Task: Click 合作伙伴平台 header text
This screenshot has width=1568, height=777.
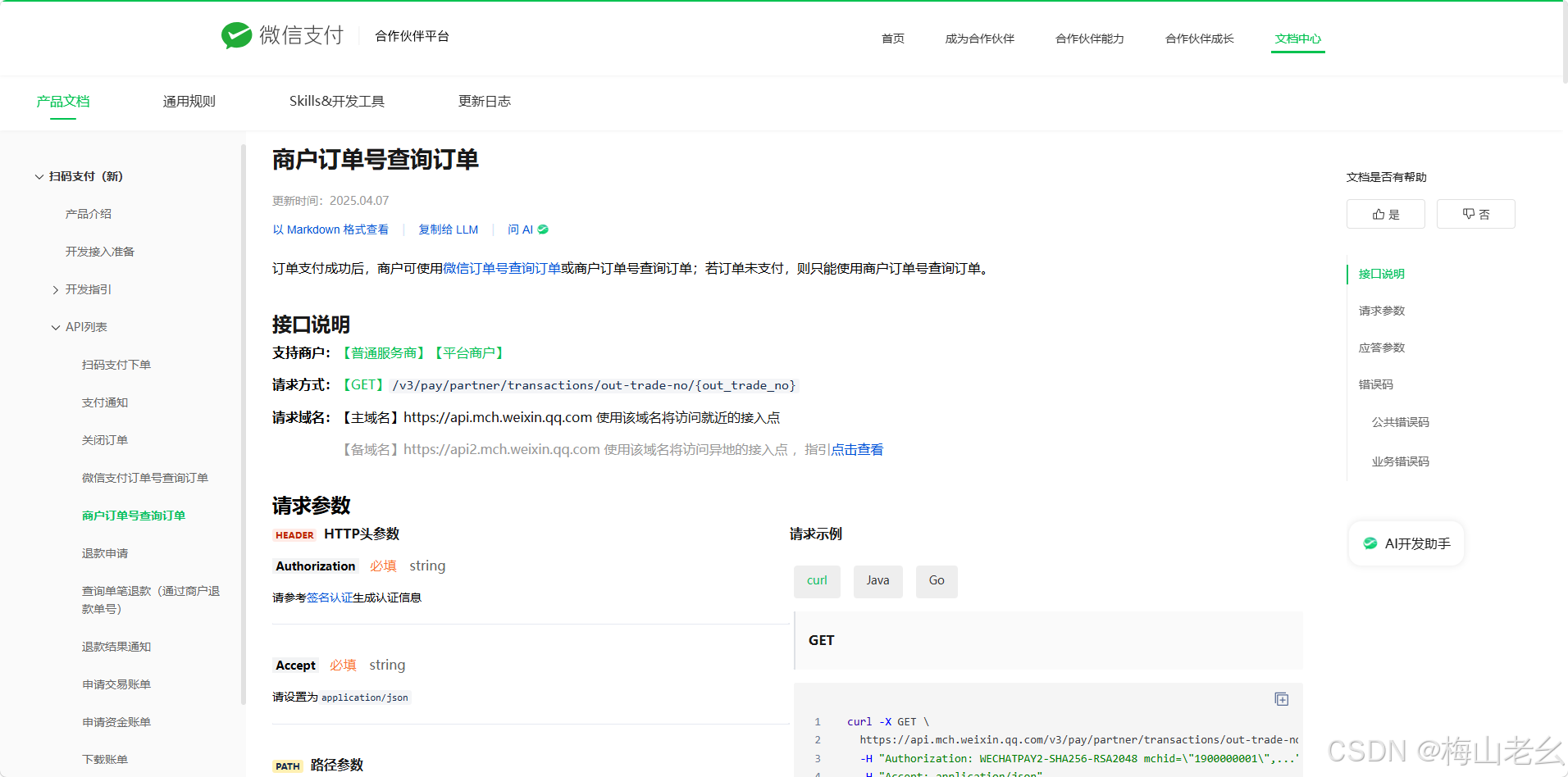Action: (412, 36)
